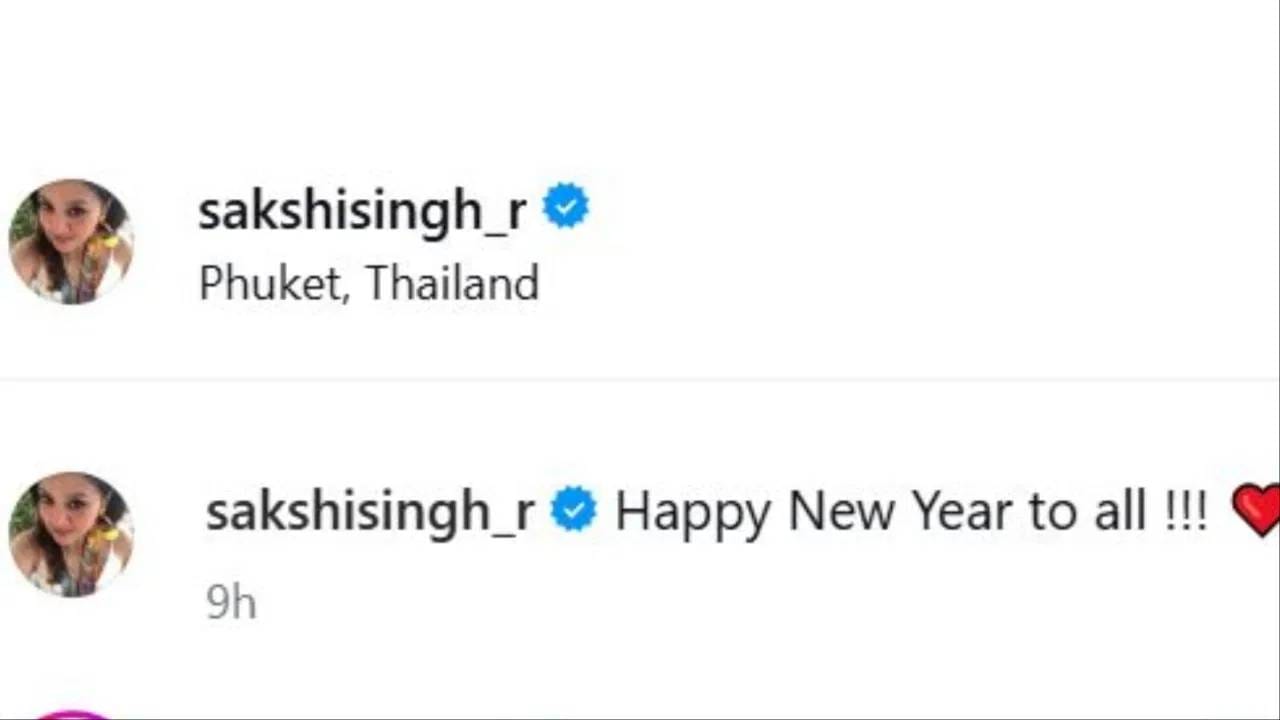Click the word to in the caption

(1050, 512)
